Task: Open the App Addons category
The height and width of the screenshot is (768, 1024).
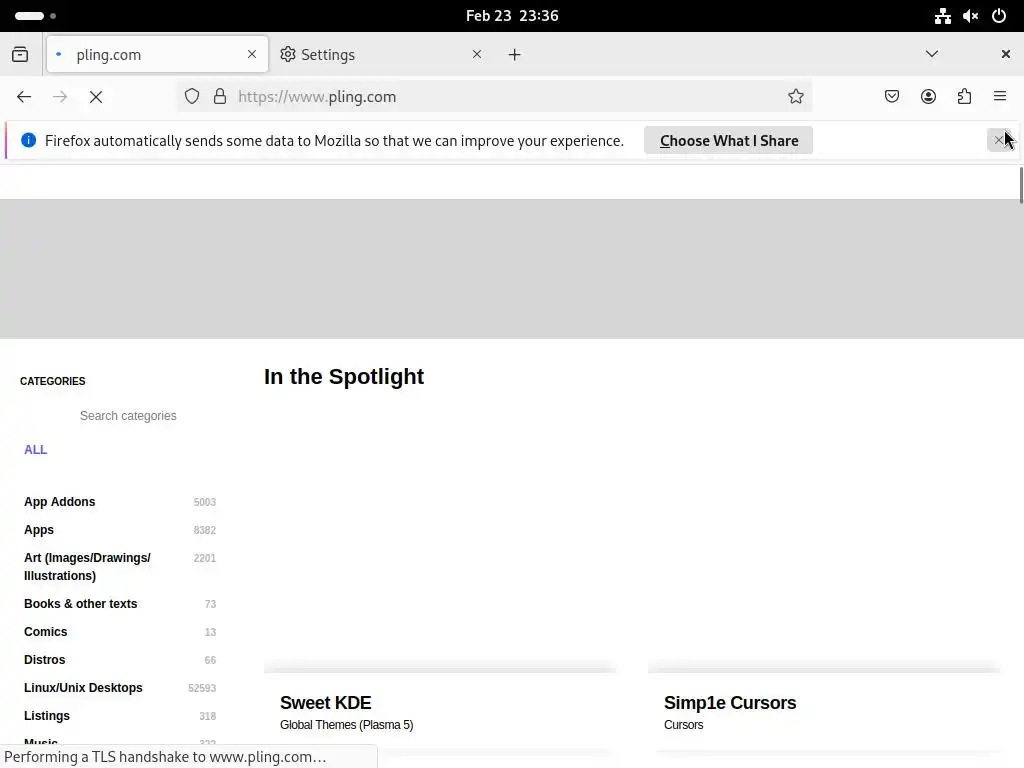Action: pos(59,502)
